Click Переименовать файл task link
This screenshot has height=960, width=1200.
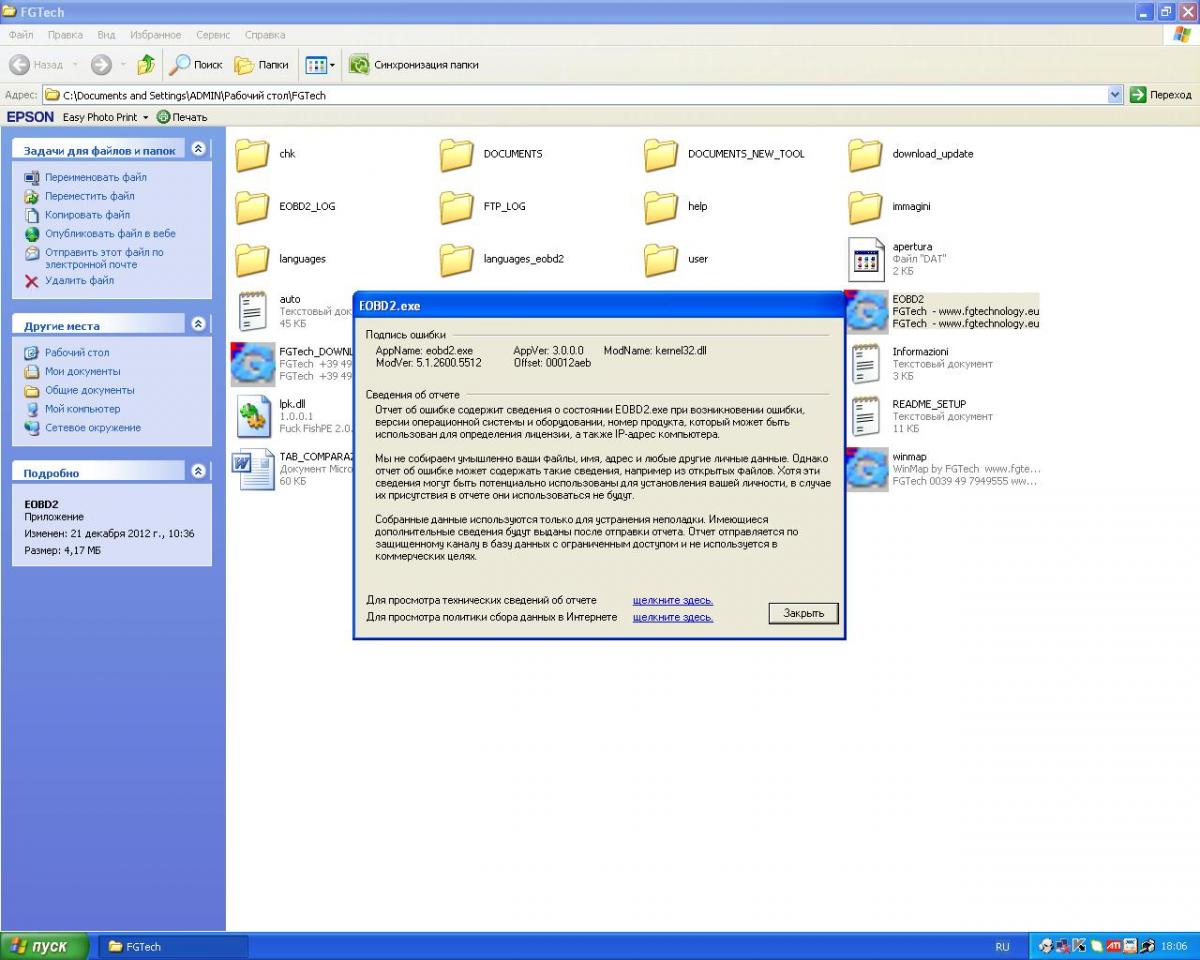point(86,177)
